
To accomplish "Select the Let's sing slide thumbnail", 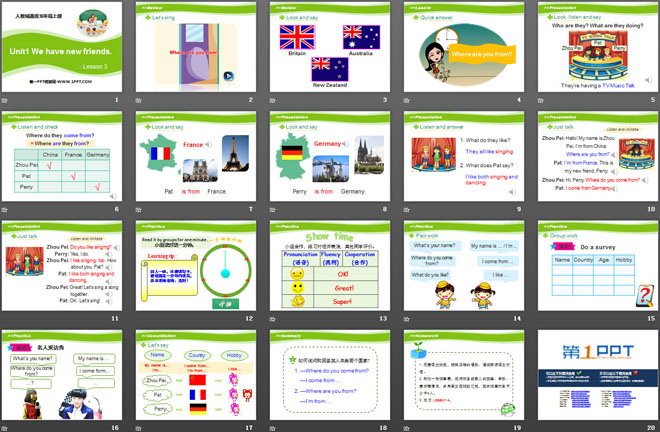I will 196,47.
